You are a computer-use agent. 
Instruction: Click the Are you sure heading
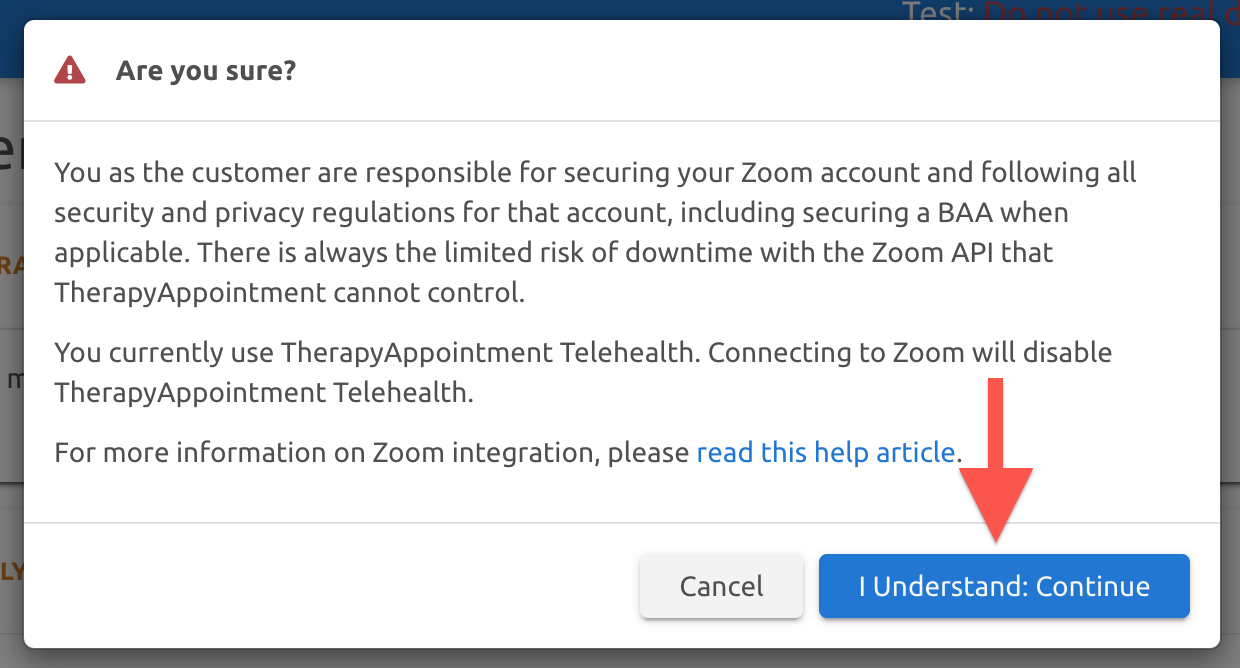(205, 70)
